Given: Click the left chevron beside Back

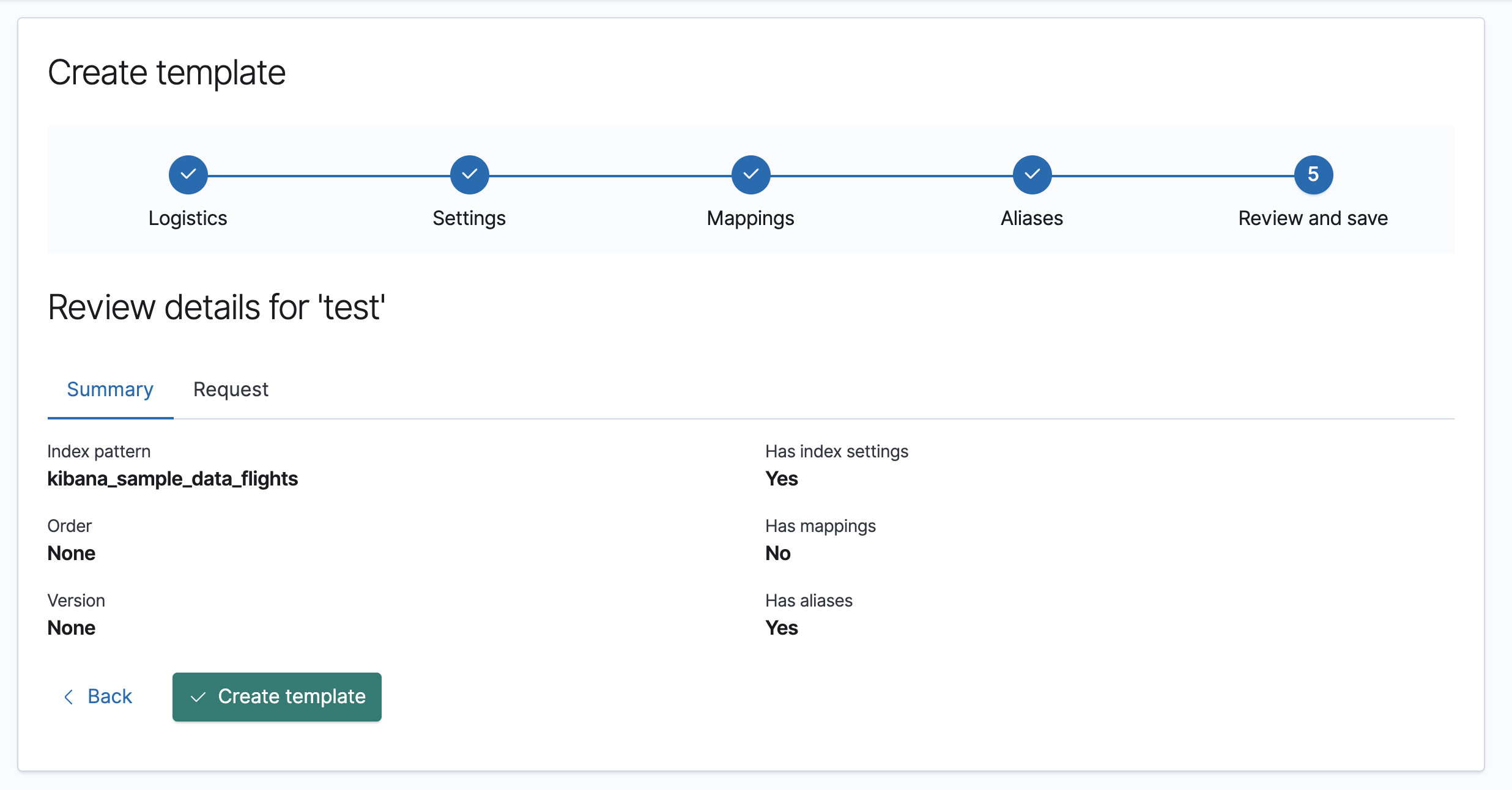Looking at the screenshot, I should tap(69, 696).
